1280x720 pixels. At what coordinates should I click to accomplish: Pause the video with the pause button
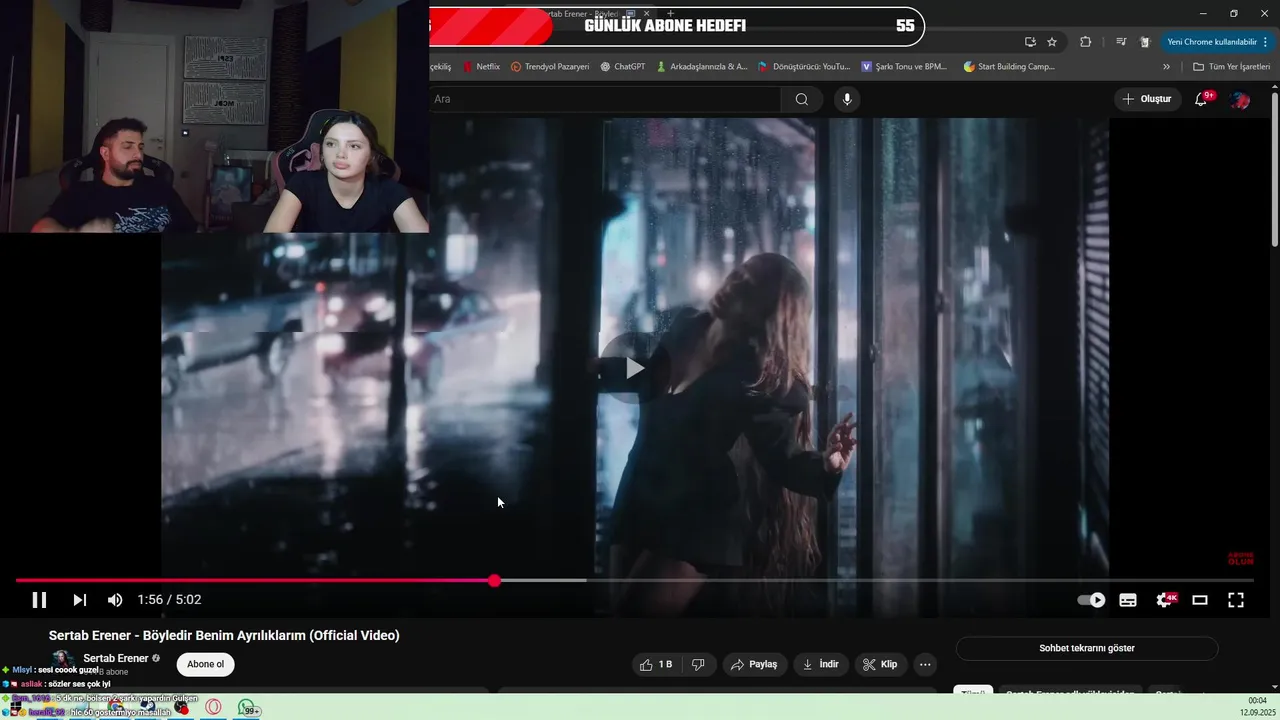click(39, 600)
